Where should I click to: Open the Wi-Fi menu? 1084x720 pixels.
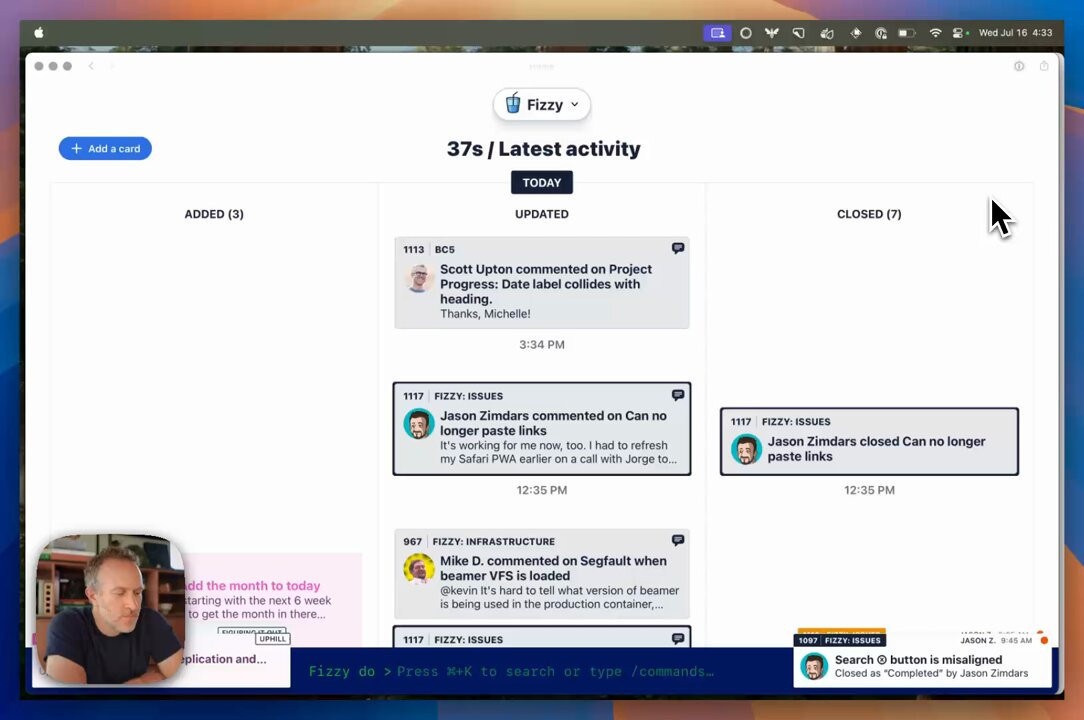point(935,33)
